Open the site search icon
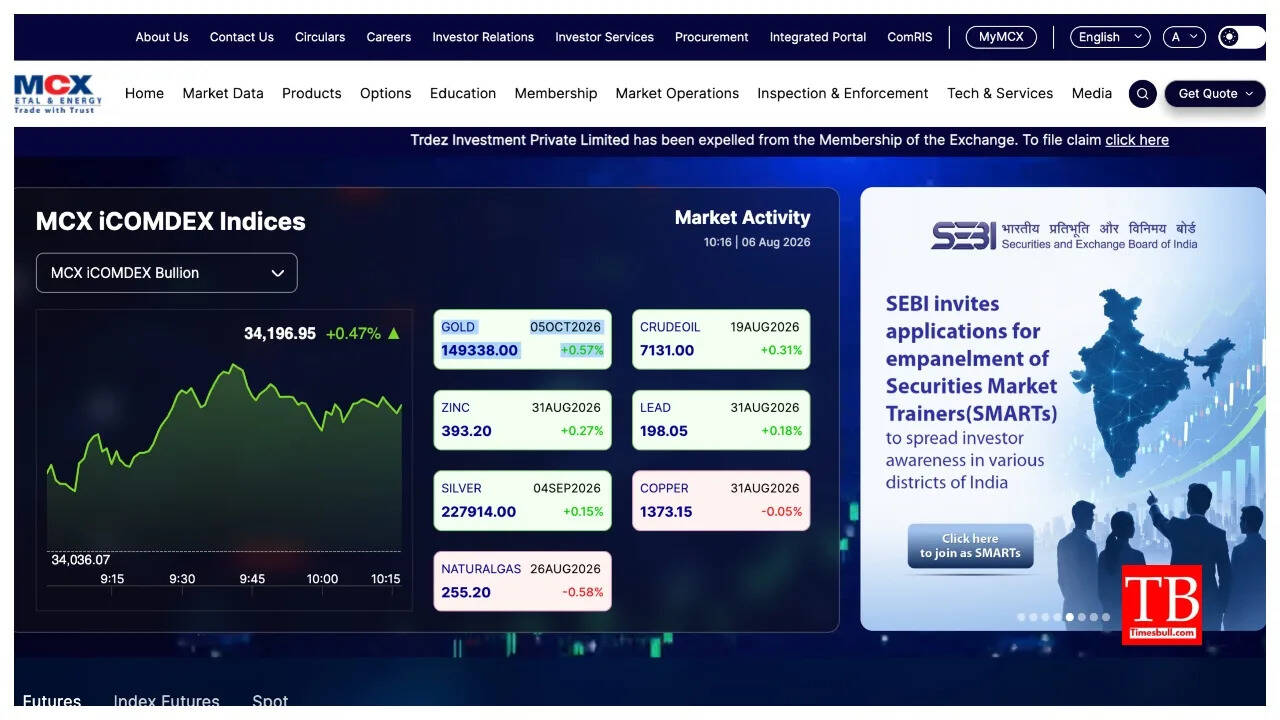This screenshot has height=720, width=1280. tap(1143, 94)
